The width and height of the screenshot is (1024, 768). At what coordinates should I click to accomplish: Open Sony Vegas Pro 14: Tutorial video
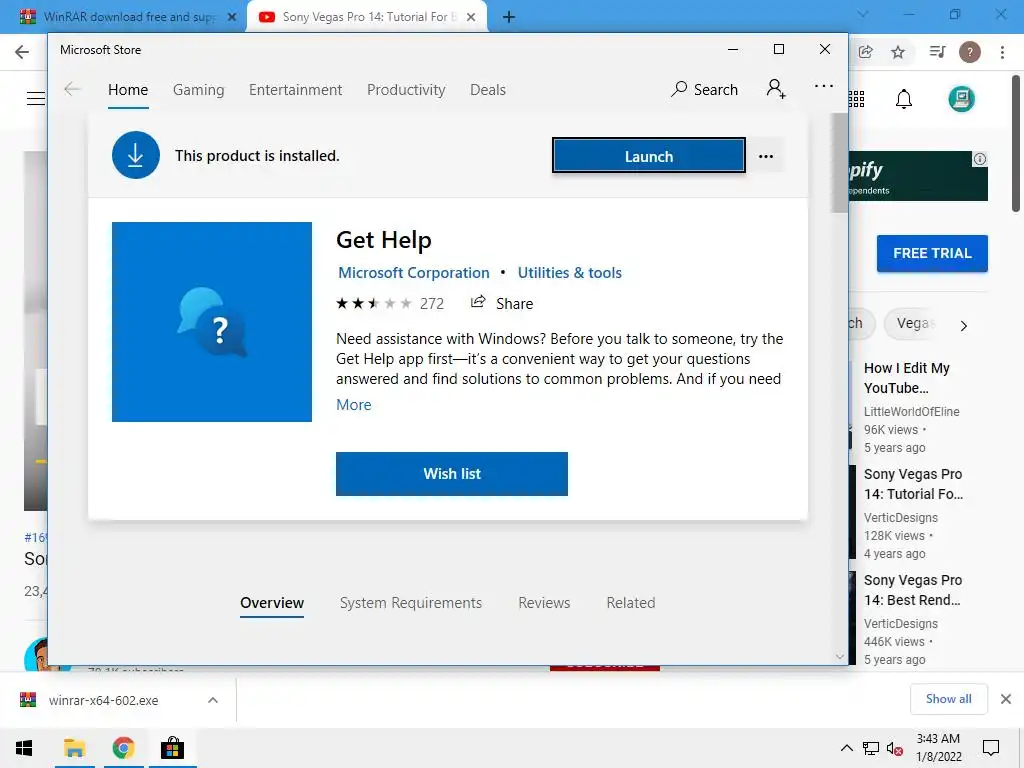pos(913,484)
